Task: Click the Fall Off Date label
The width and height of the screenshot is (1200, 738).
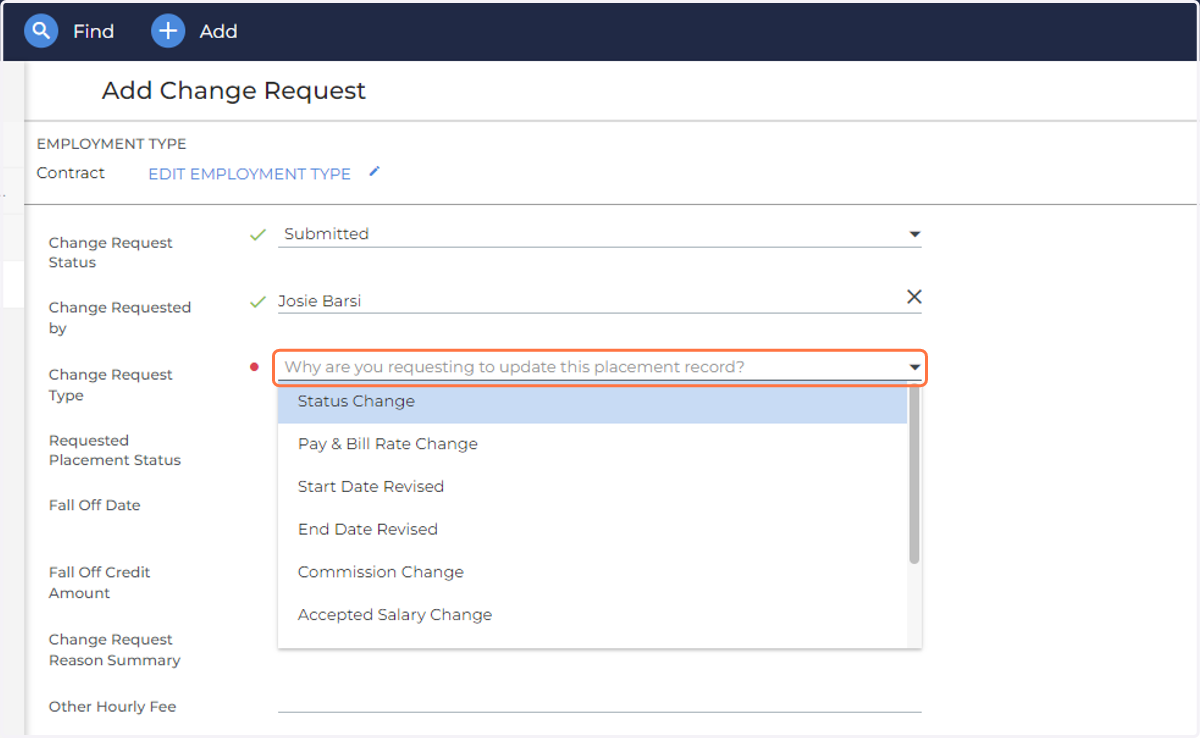Action: 95,506
